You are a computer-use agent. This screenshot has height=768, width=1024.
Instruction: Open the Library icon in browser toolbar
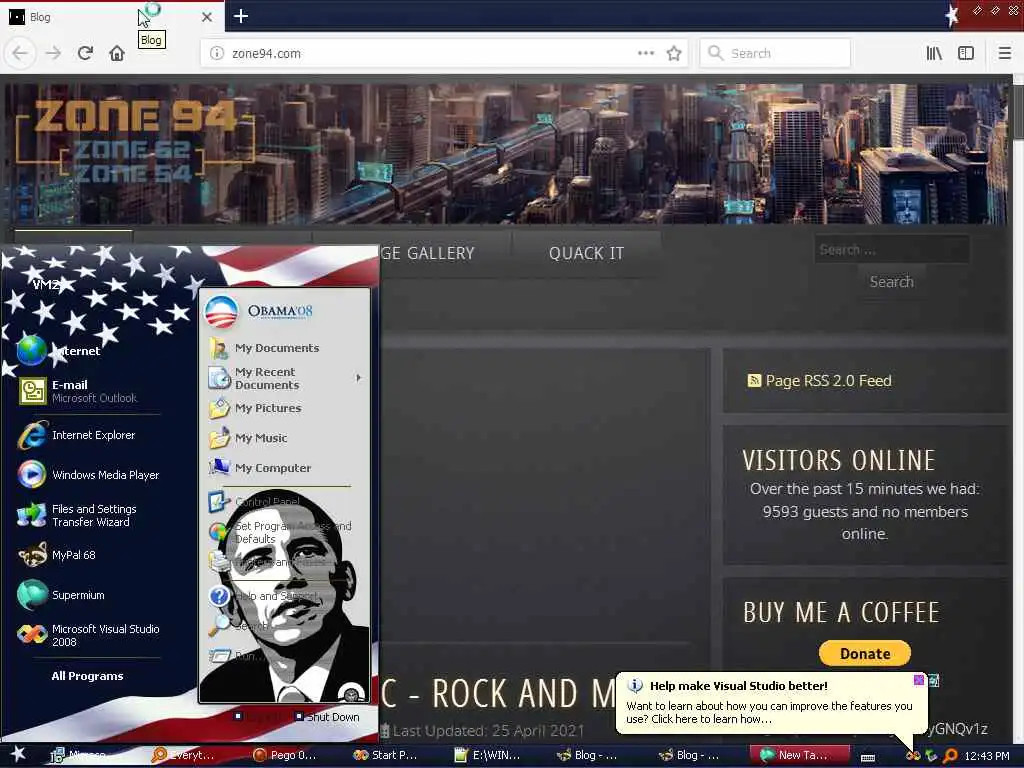[x=934, y=53]
